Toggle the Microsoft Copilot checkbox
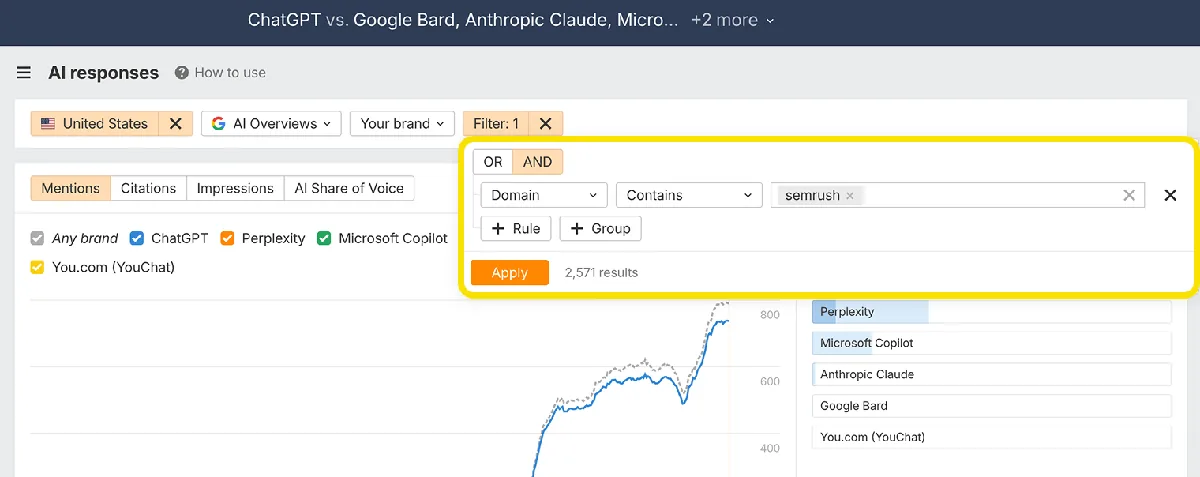The width and height of the screenshot is (1200, 477). (324, 238)
